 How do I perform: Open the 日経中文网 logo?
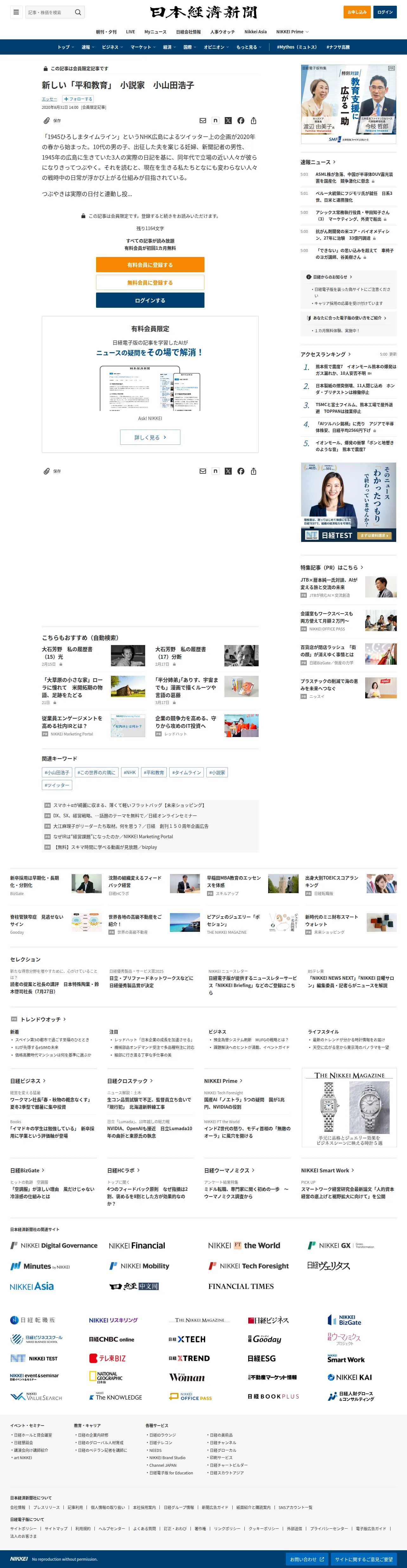tap(134, 1286)
